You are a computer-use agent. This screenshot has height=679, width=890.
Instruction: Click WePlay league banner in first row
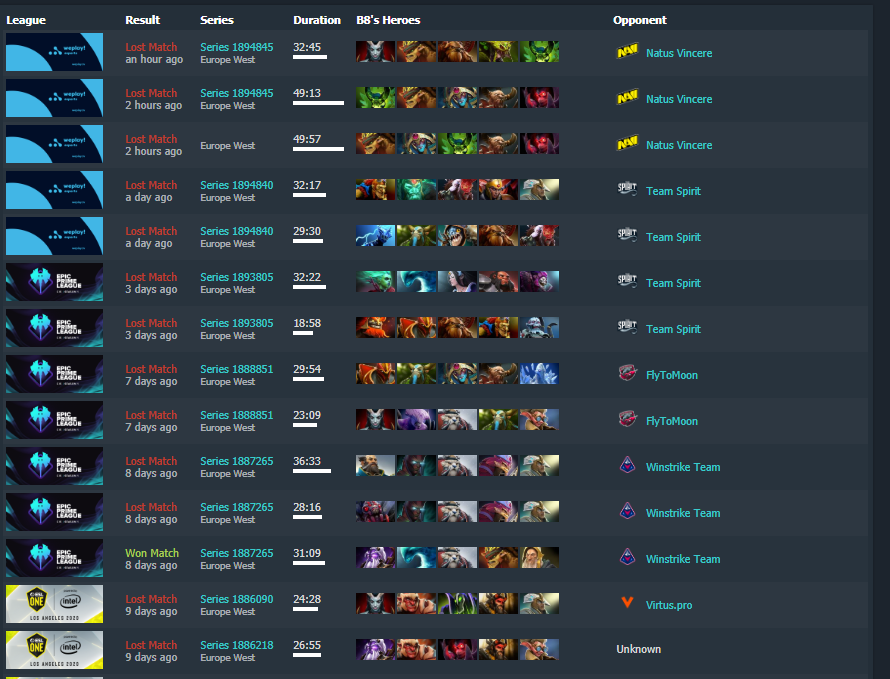click(54, 52)
